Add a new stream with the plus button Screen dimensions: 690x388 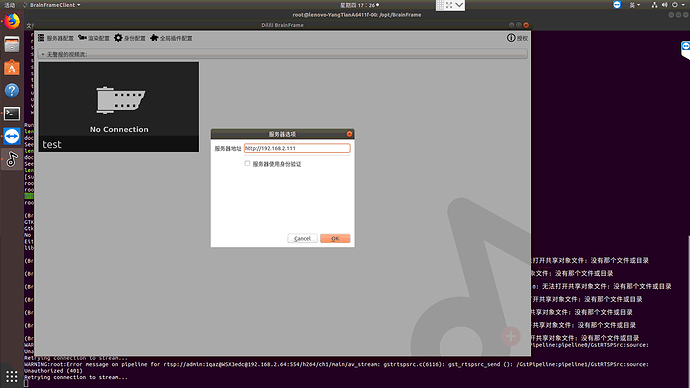pos(510,337)
